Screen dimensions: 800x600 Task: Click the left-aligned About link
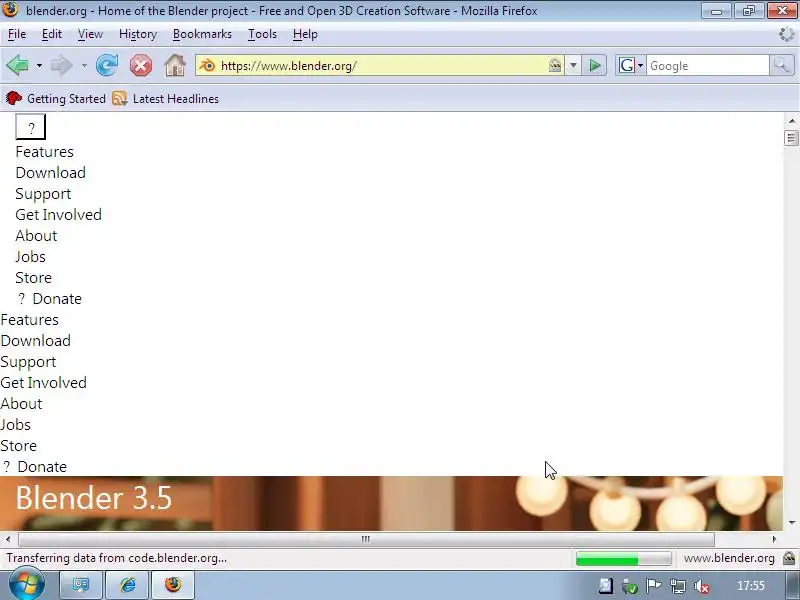(21, 404)
